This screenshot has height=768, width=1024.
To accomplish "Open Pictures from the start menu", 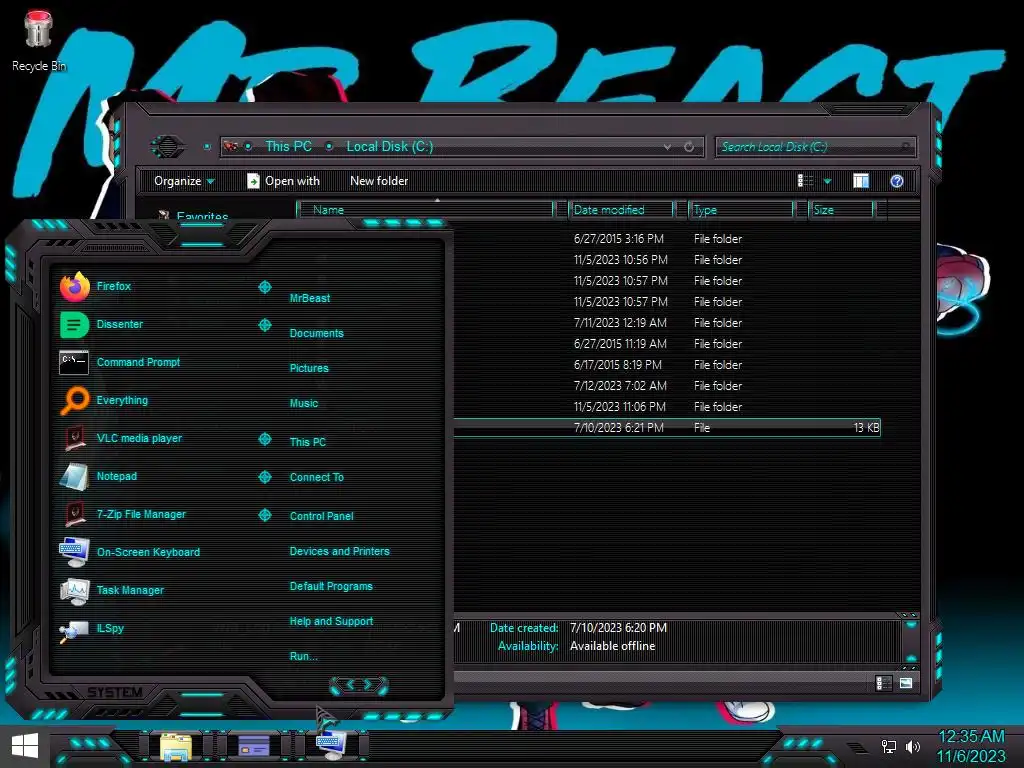I will [309, 368].
